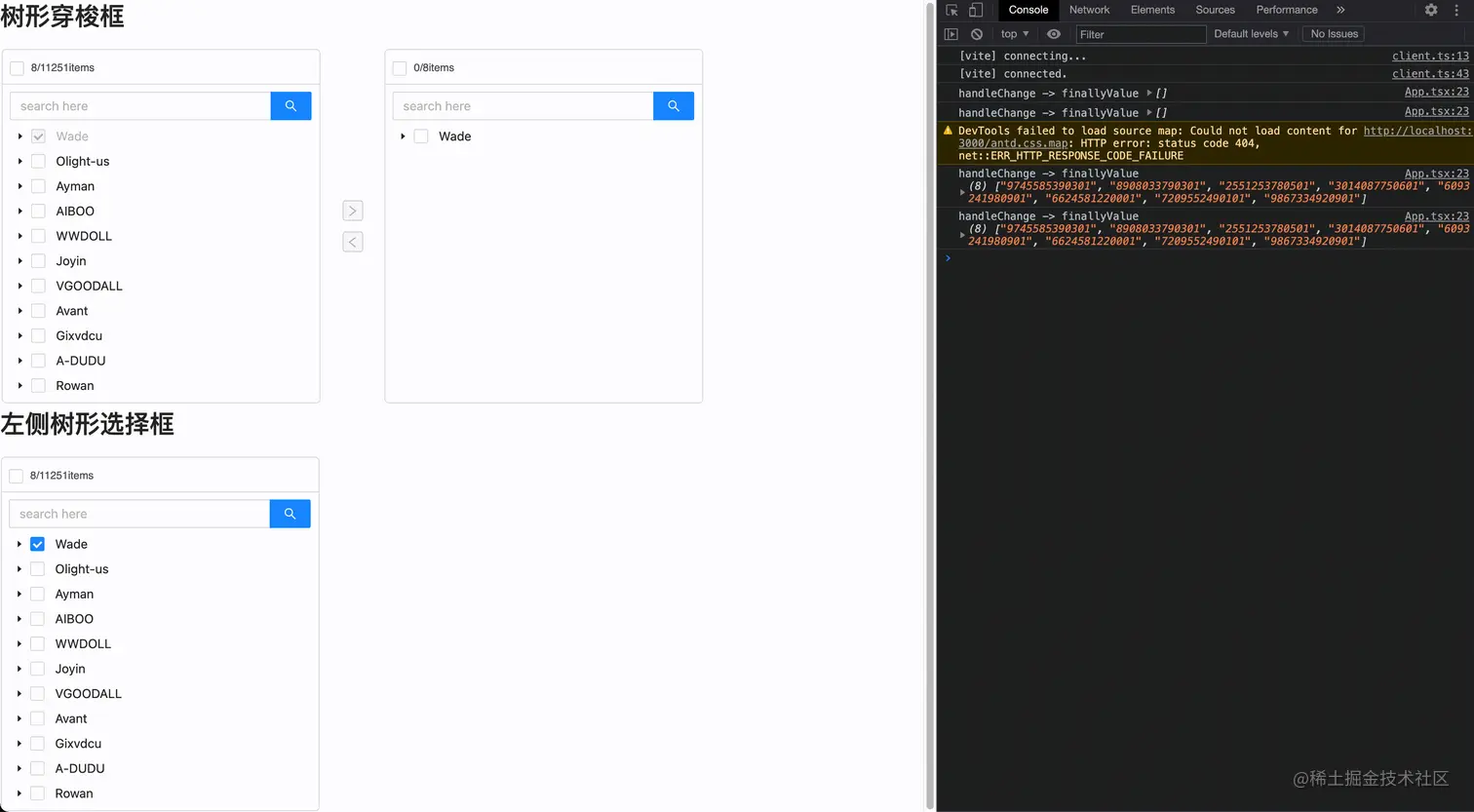
Task: Switch to the Elements tab
Action: click(x=1152, y=10)
